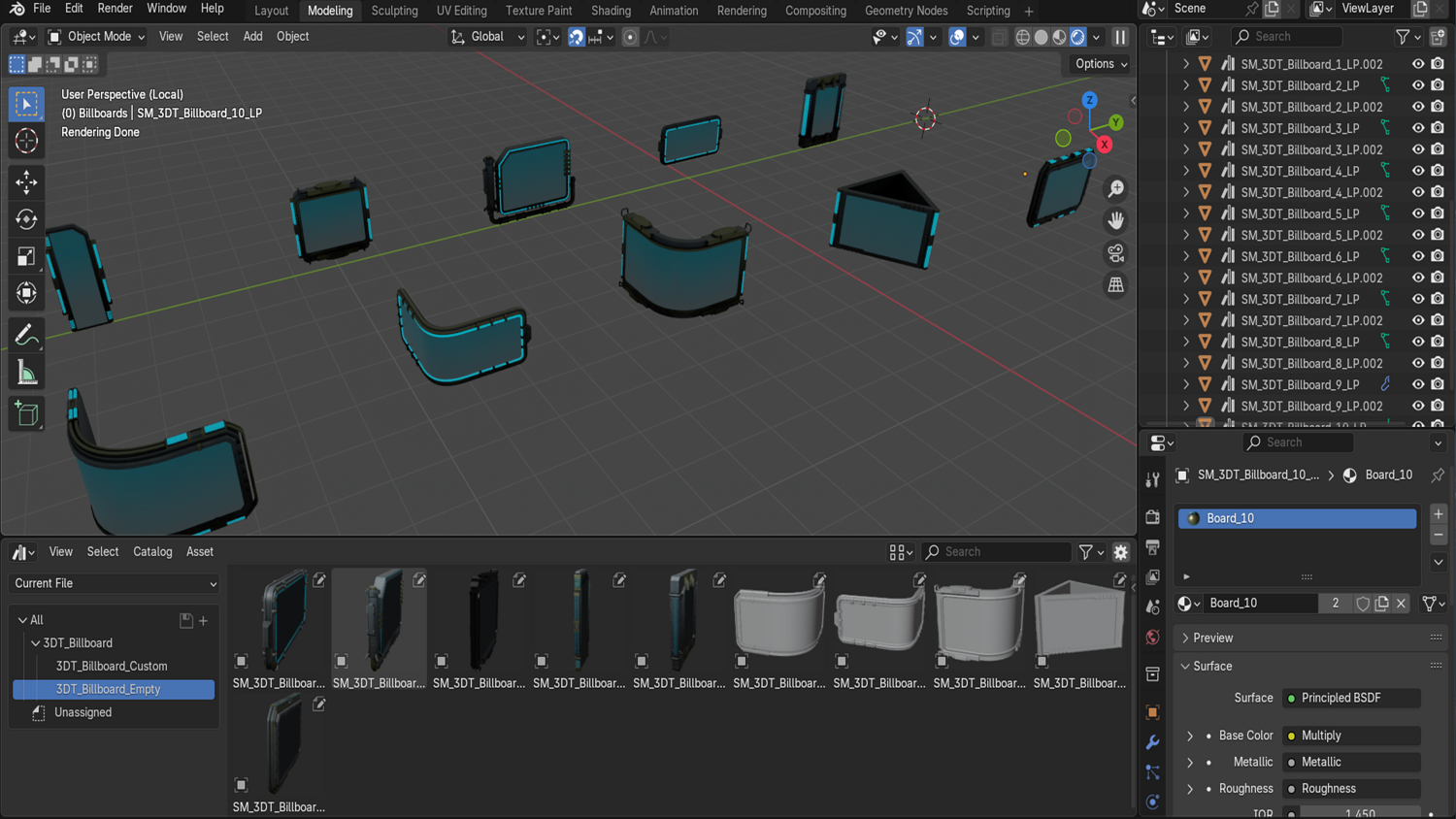Click the Principled BSDF surface button

tap(1351, 698)
